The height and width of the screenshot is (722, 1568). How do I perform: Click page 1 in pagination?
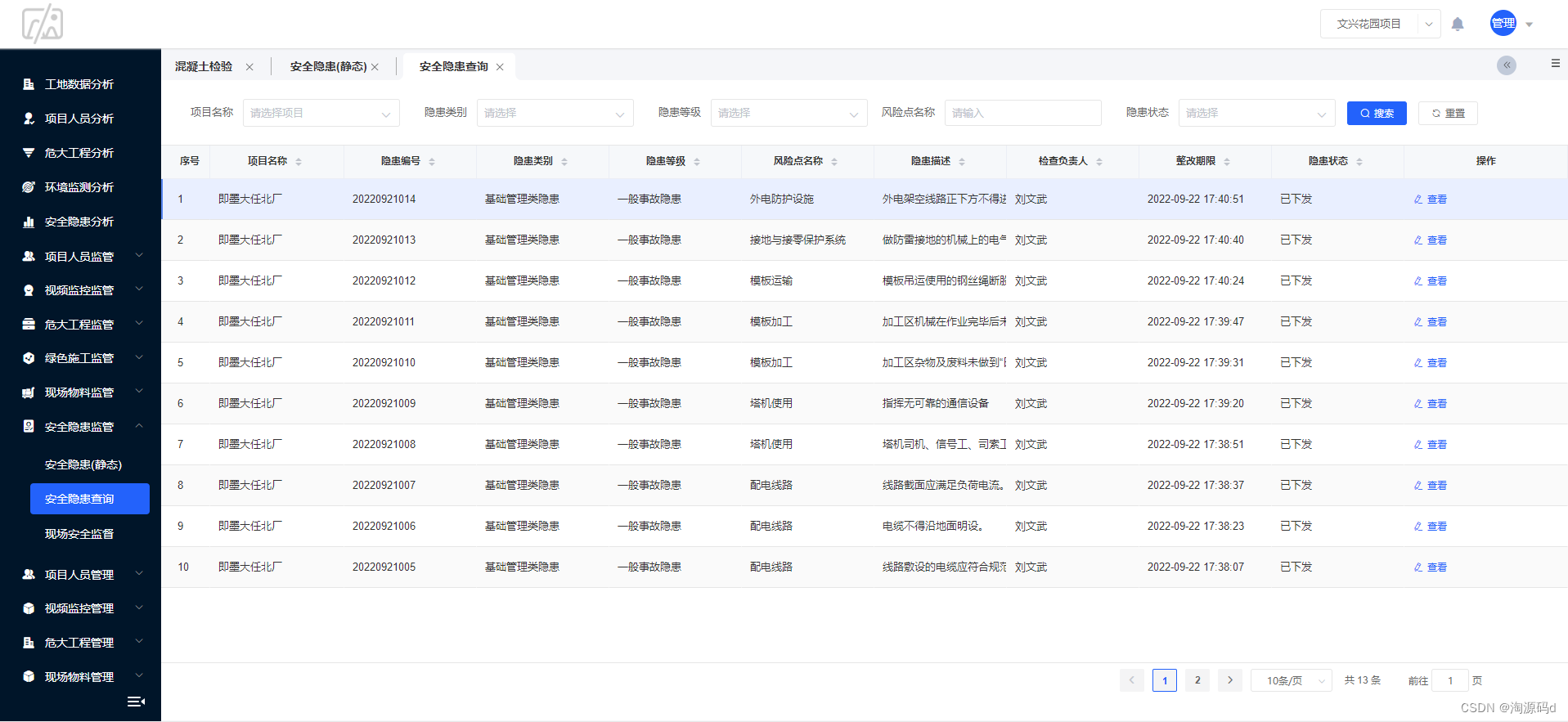coord(1165,680)
